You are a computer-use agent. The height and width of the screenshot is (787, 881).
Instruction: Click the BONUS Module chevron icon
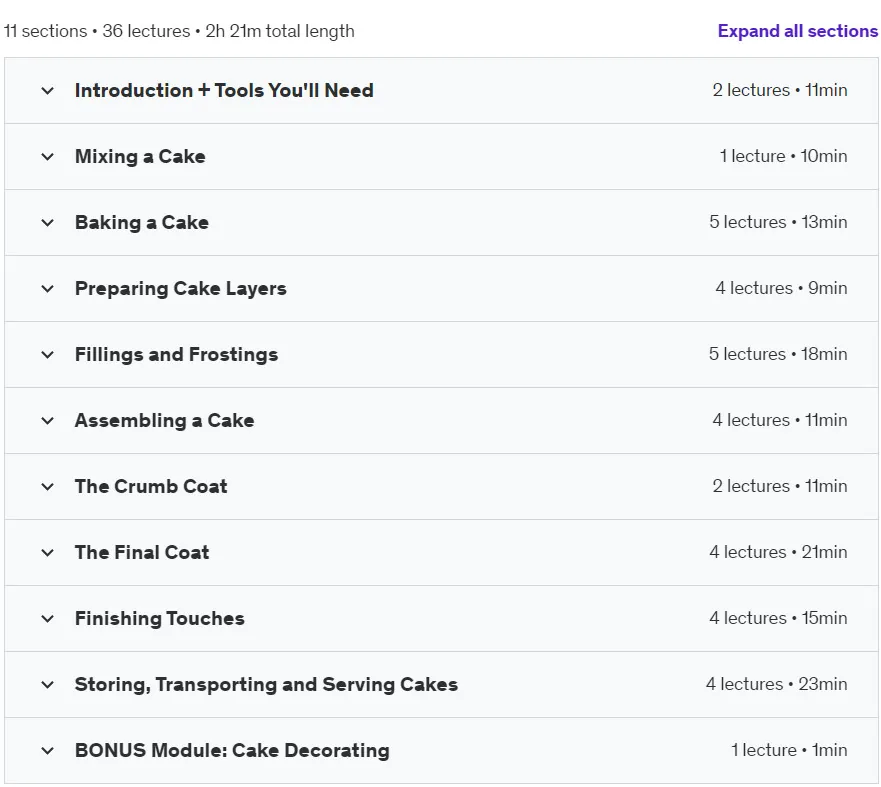pos(48,750)
